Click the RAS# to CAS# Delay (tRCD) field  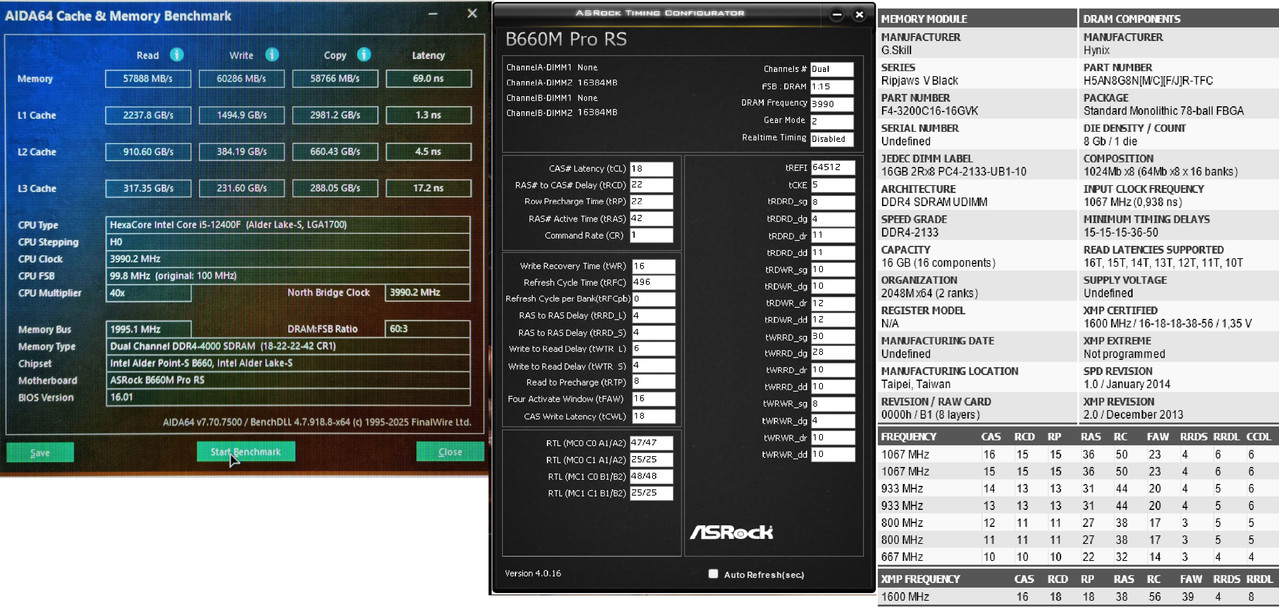651,185
